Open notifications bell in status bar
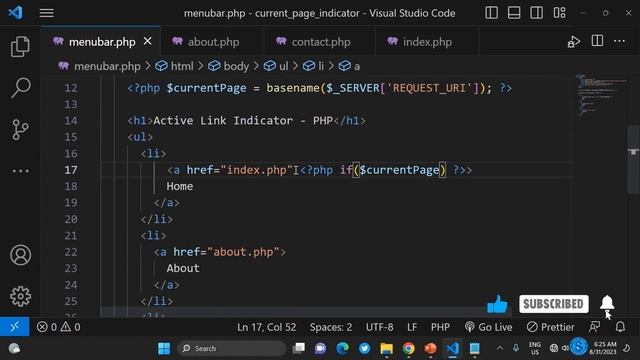The image size is (640, 360). 620,327
